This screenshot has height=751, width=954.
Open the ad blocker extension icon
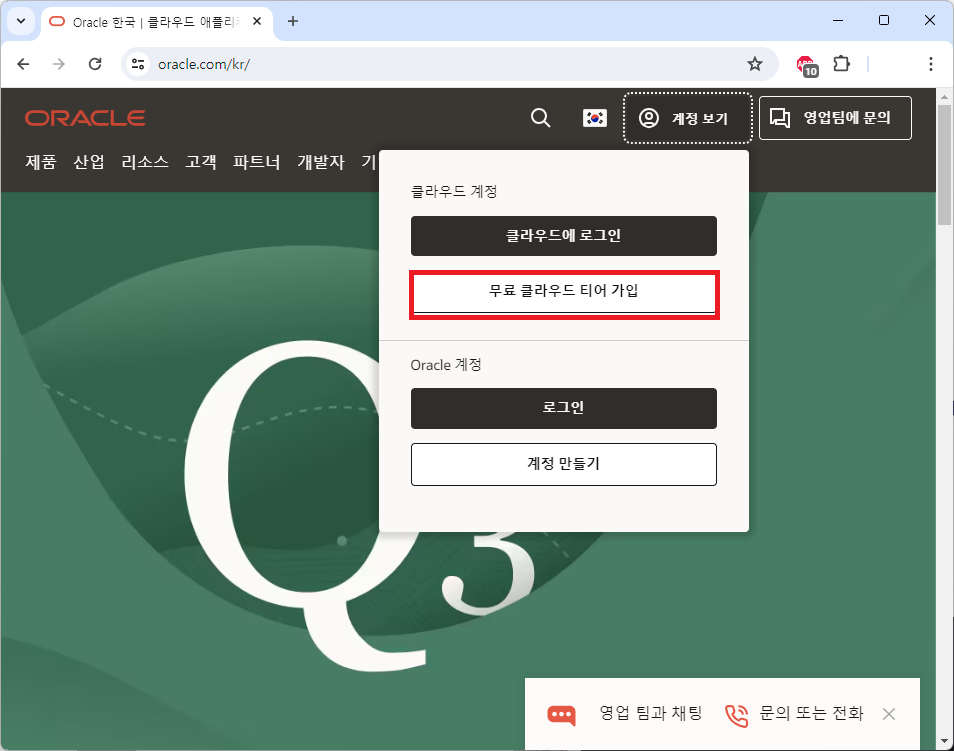pos(807,65)
